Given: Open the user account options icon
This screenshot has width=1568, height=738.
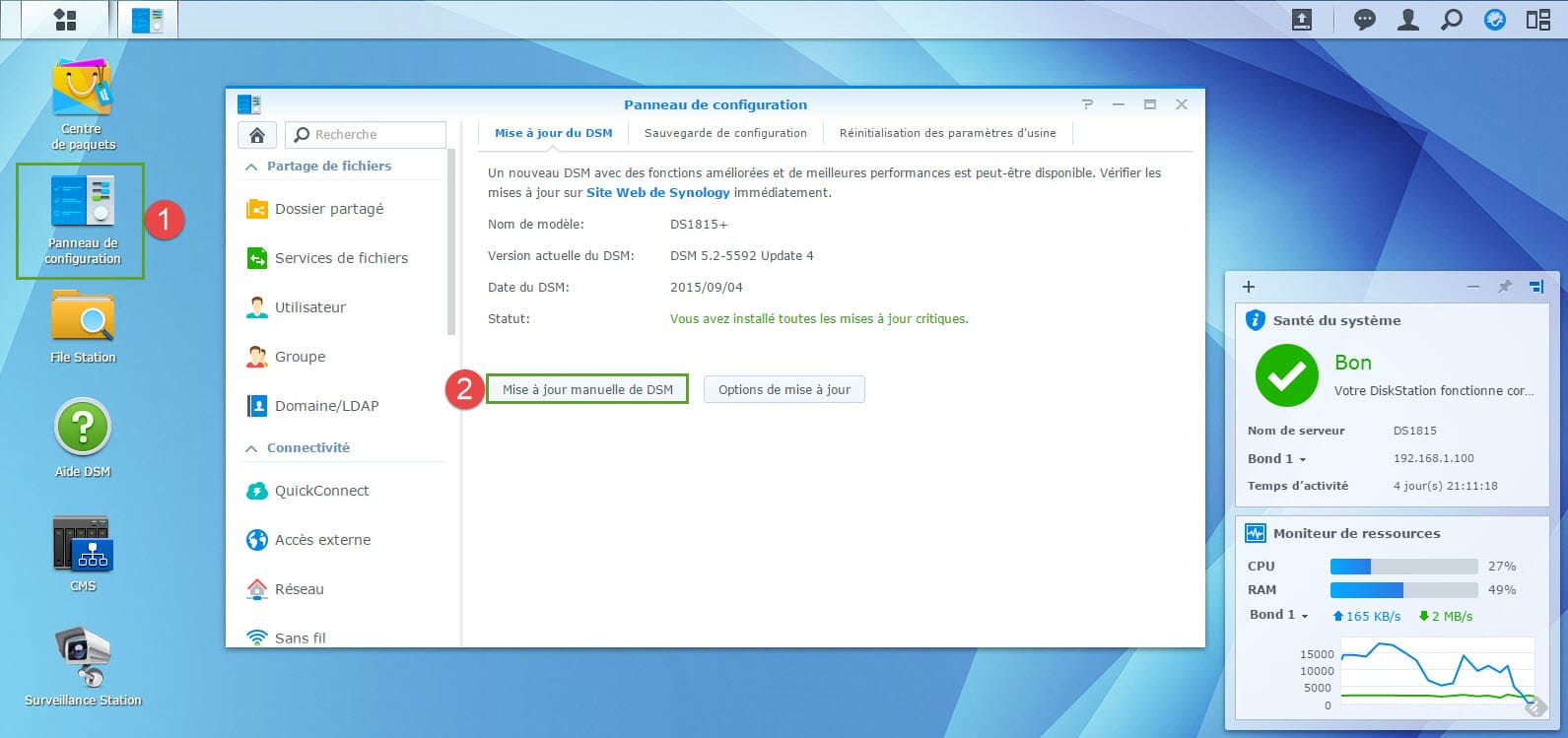Looking at the screenshot, I should [x=1408, y=20].
